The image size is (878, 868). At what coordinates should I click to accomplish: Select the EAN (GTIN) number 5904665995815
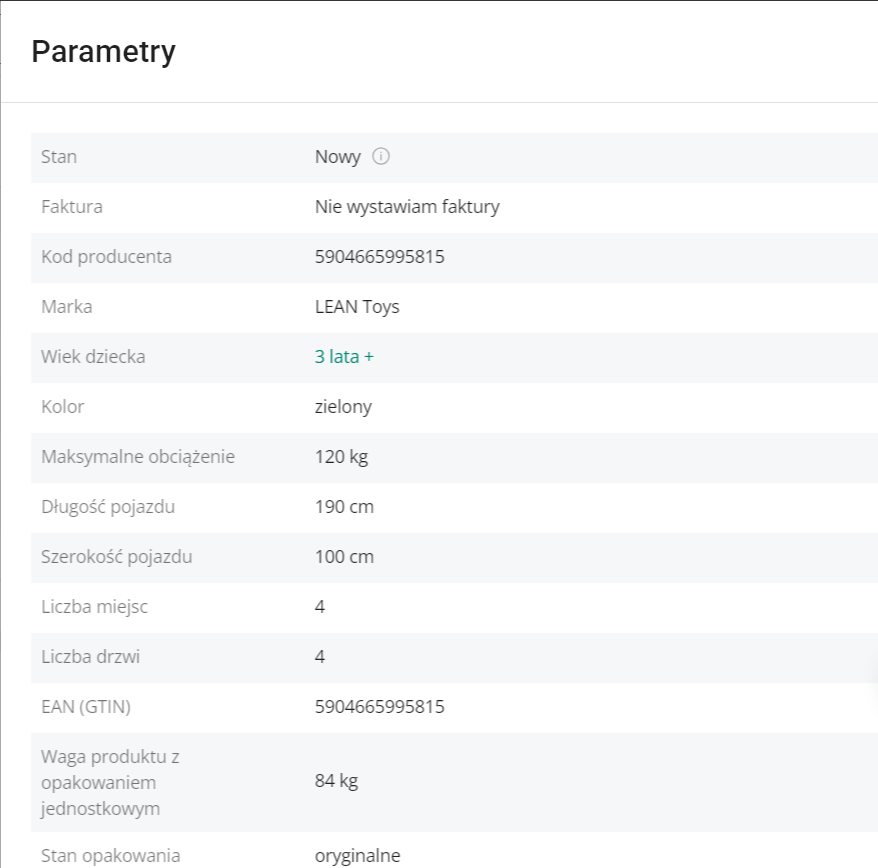pos(380,707)
